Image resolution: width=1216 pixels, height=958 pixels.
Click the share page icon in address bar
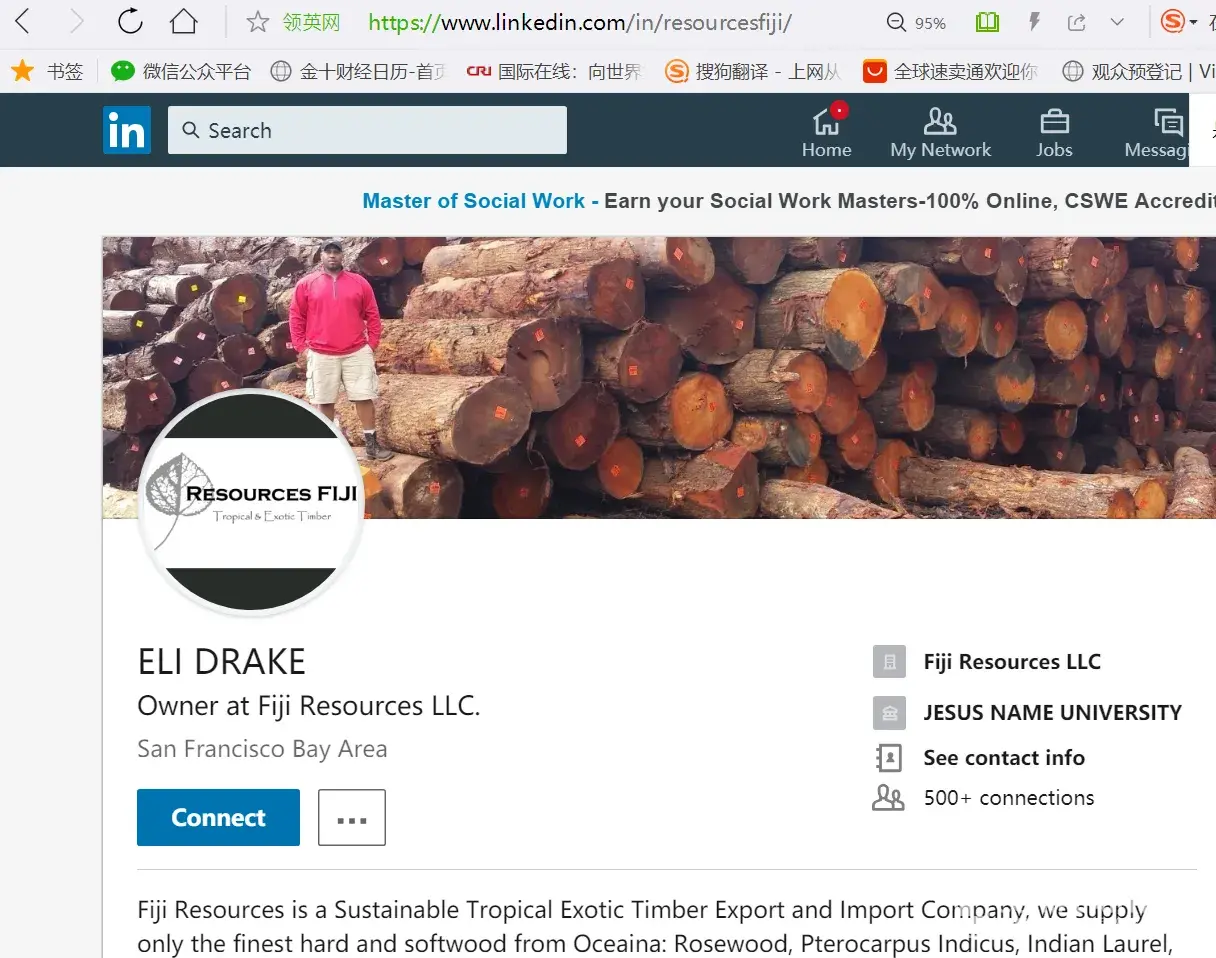[x=1077, y=22]
